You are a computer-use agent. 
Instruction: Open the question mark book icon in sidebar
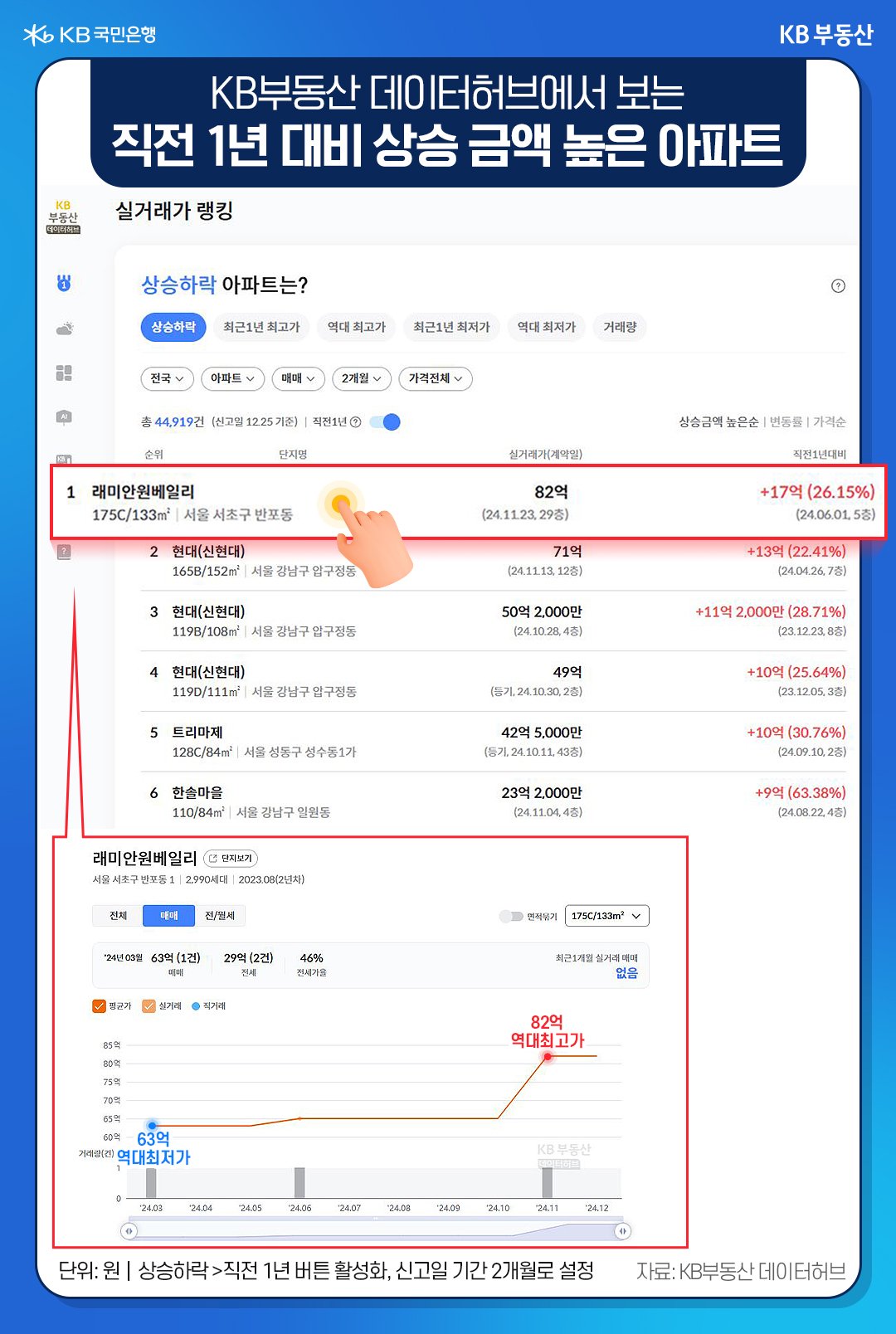click(64, 552)
